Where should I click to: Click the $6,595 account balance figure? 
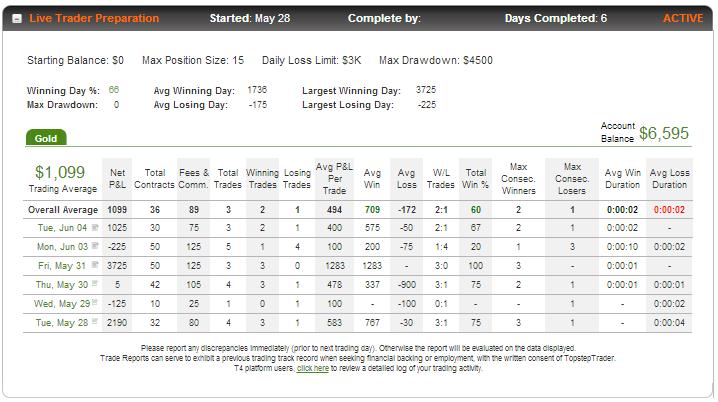tap(664, 133)
